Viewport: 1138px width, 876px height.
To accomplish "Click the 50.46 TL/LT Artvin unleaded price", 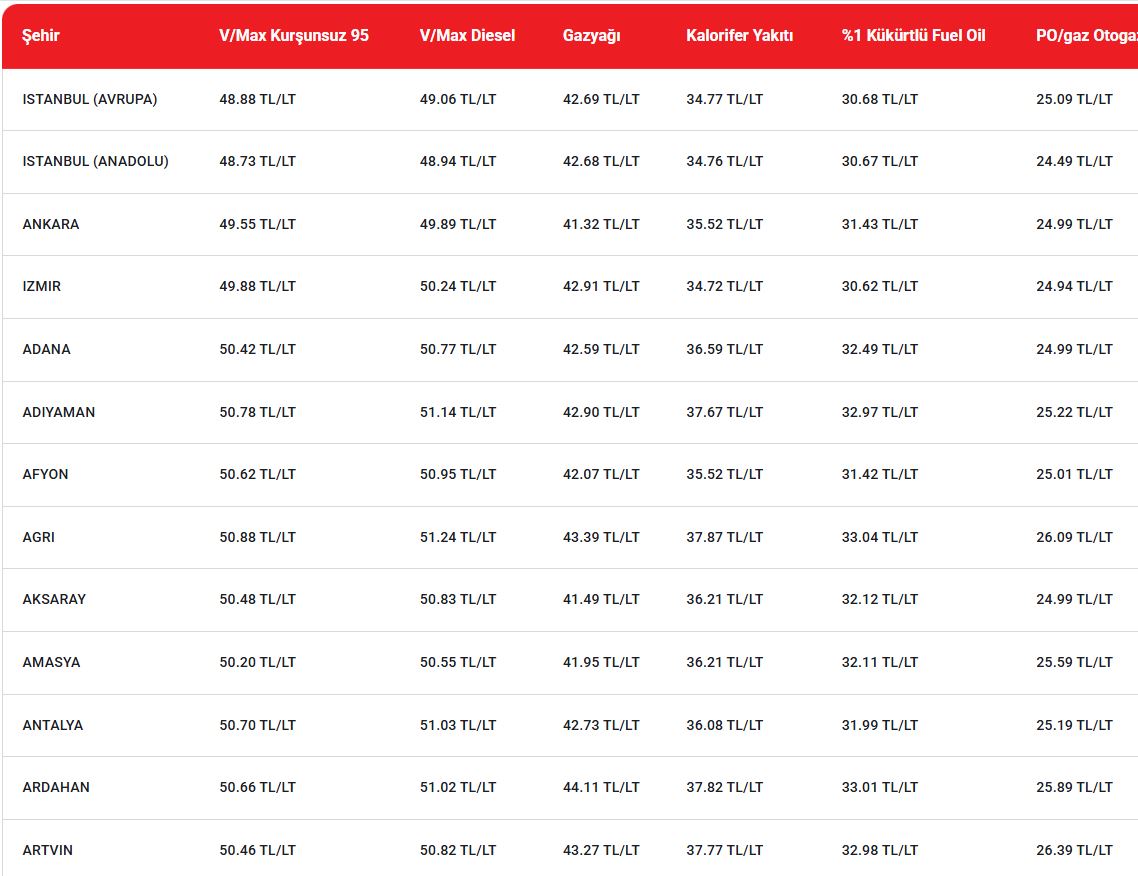I will click(x=258, y=850).
